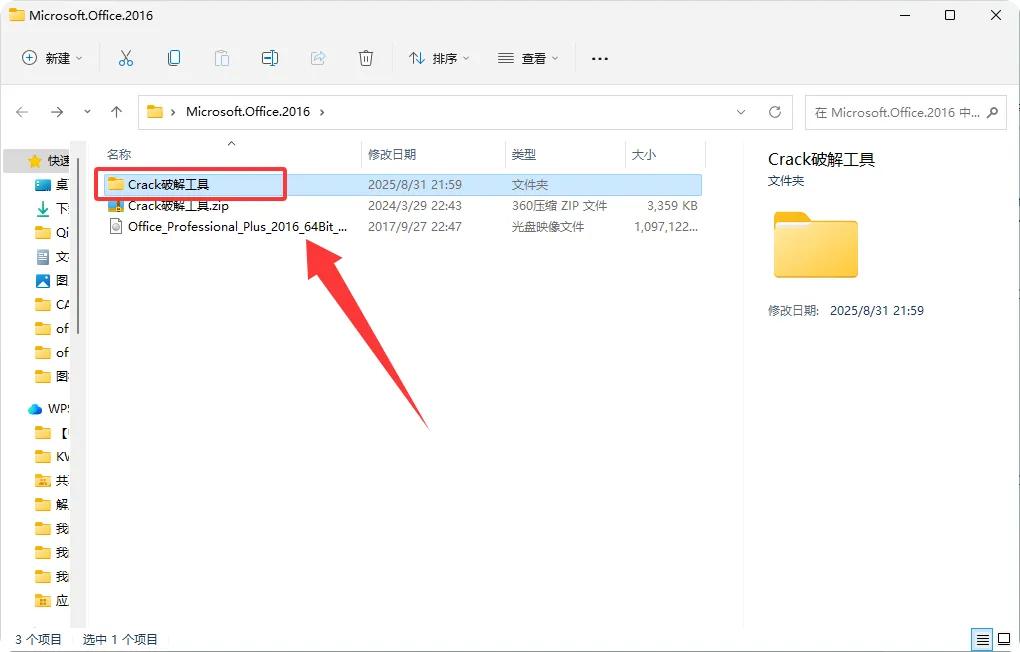Click the 360压缩 ZIP 文件 type cell
Screen dimensions: 1020x652
pyautogui.click(x=559, y=206)
